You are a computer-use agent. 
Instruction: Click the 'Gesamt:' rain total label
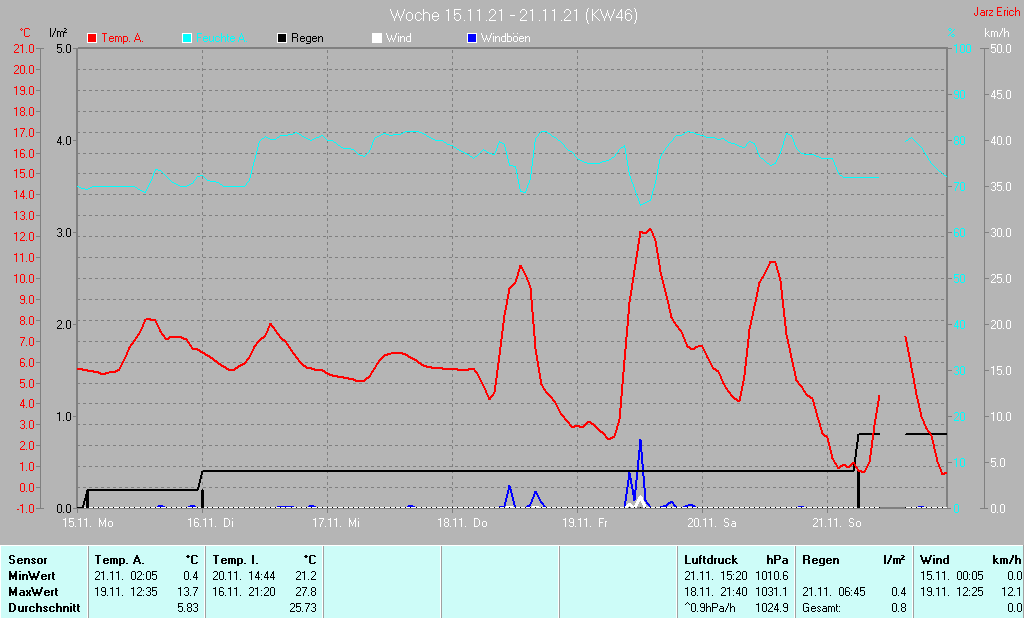pos(822,608)
